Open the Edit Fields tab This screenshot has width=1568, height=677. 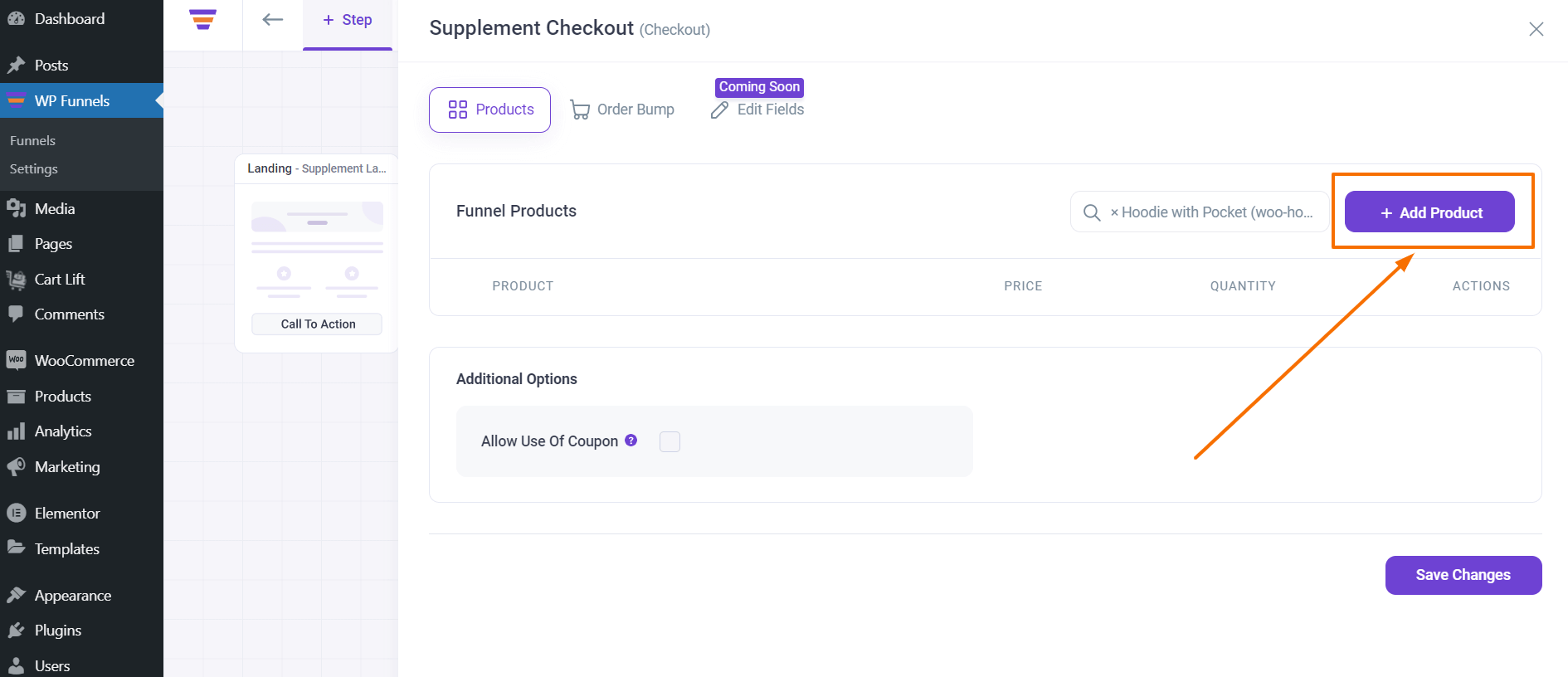[757, 110]
